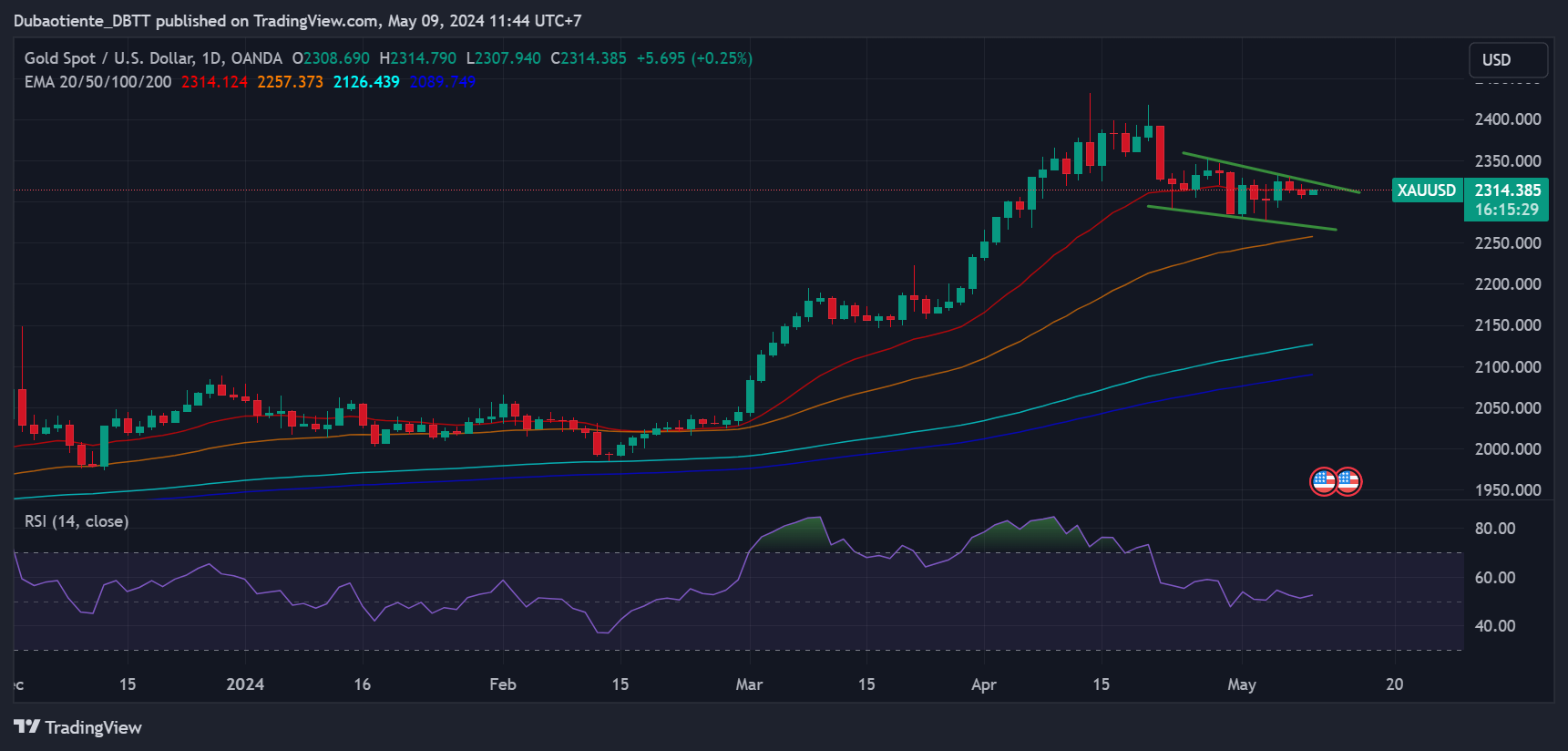Image resolution: width=1568 pixels, height=751 pixels.
Task: Click the RSI axis value 40.00
Action: coord(1495,626)
